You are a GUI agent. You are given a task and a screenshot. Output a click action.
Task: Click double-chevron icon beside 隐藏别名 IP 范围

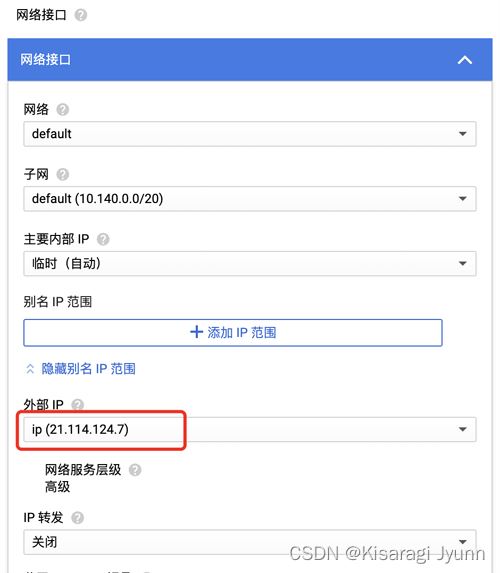coord(30,369)
